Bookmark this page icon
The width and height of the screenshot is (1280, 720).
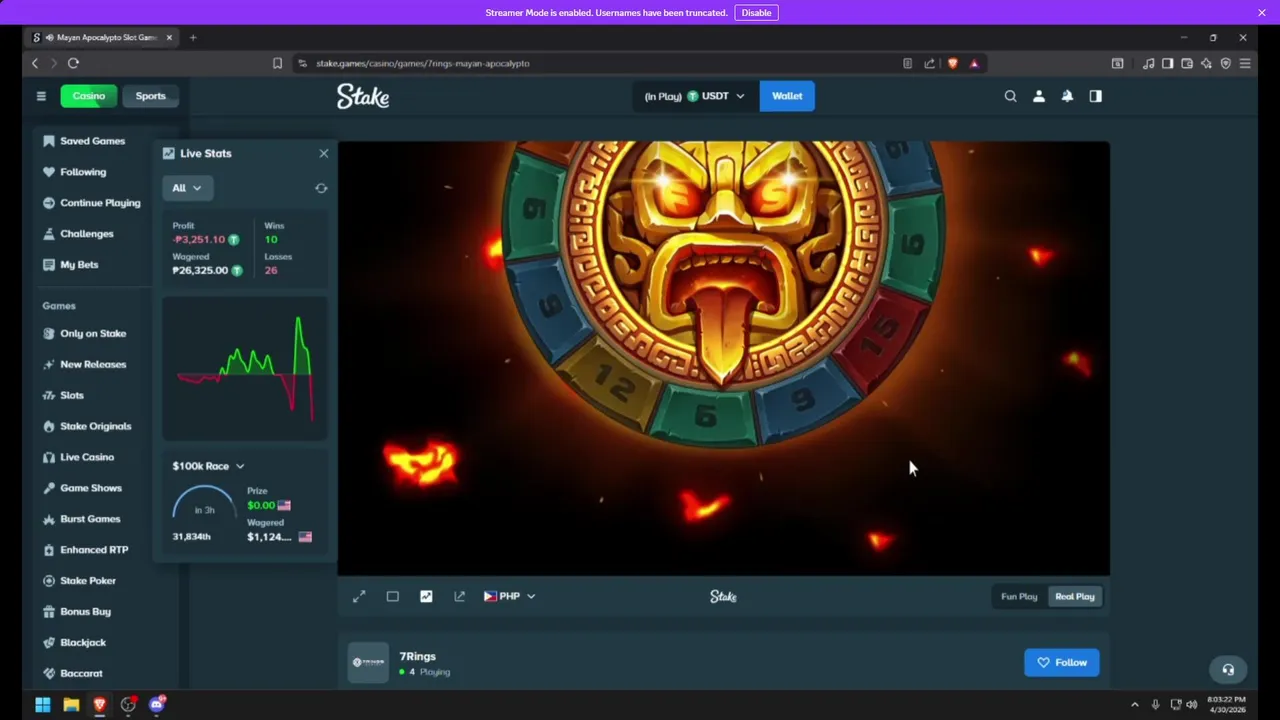[x=277, y=63]
